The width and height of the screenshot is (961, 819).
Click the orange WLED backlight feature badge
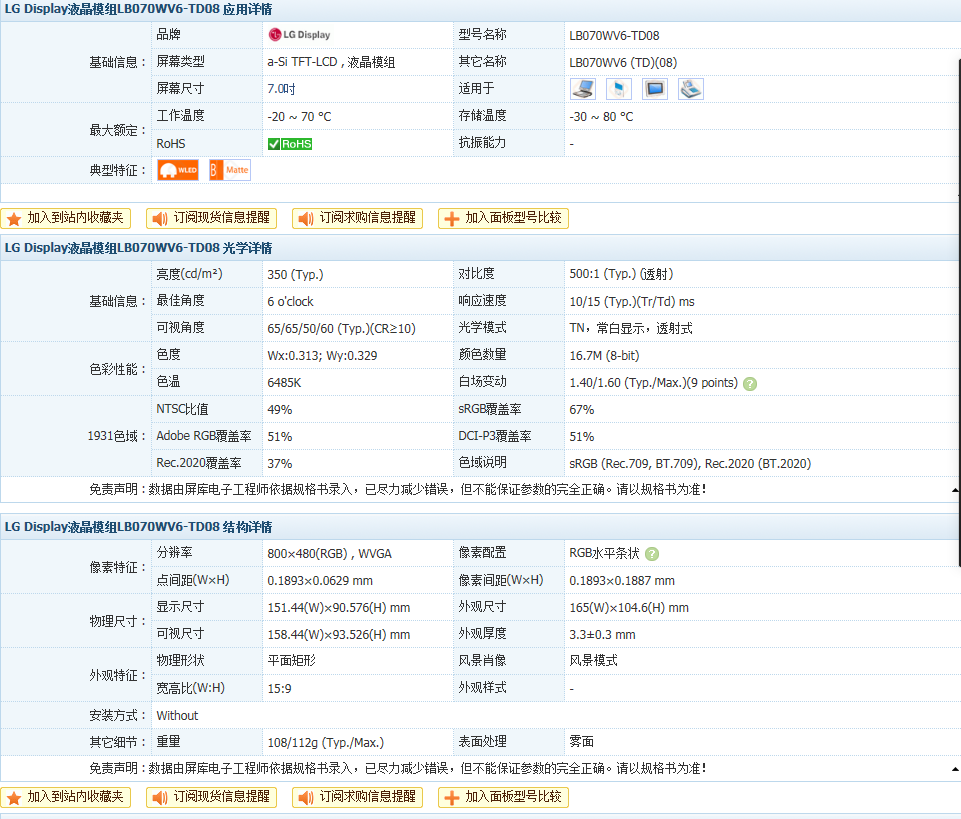178,170
